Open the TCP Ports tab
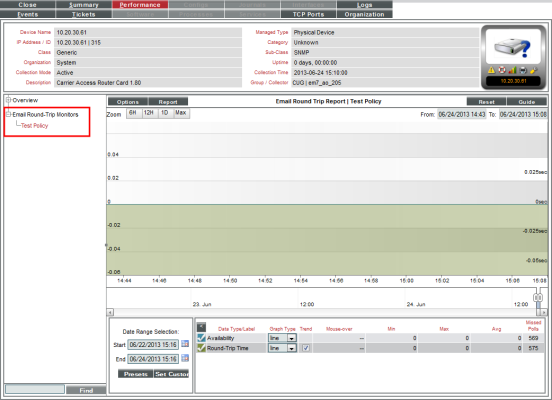The height and width of the screenshot is (400, 552). click(x=308, y=14)
